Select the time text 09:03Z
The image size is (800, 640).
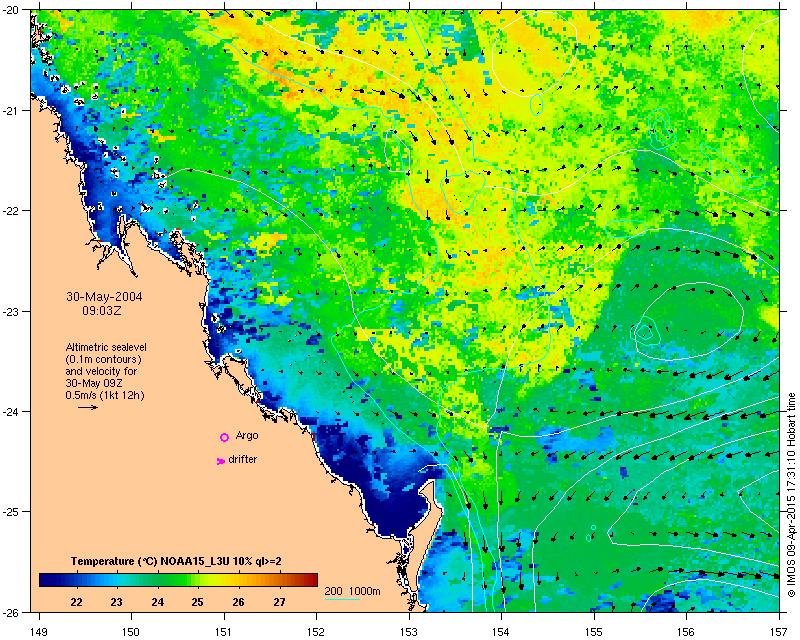coord(102,311)
